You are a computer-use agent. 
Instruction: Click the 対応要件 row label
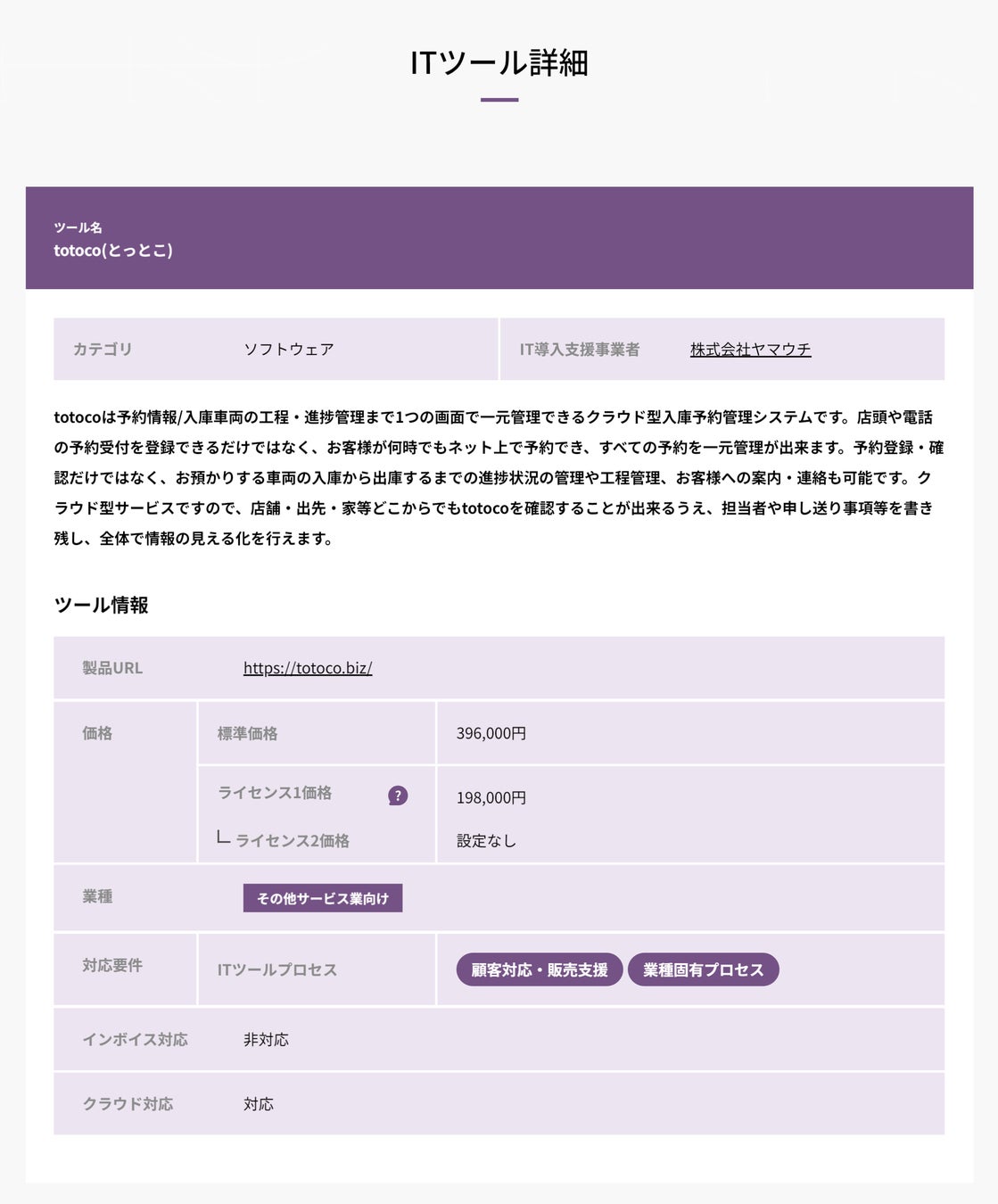tap(112, 965)
